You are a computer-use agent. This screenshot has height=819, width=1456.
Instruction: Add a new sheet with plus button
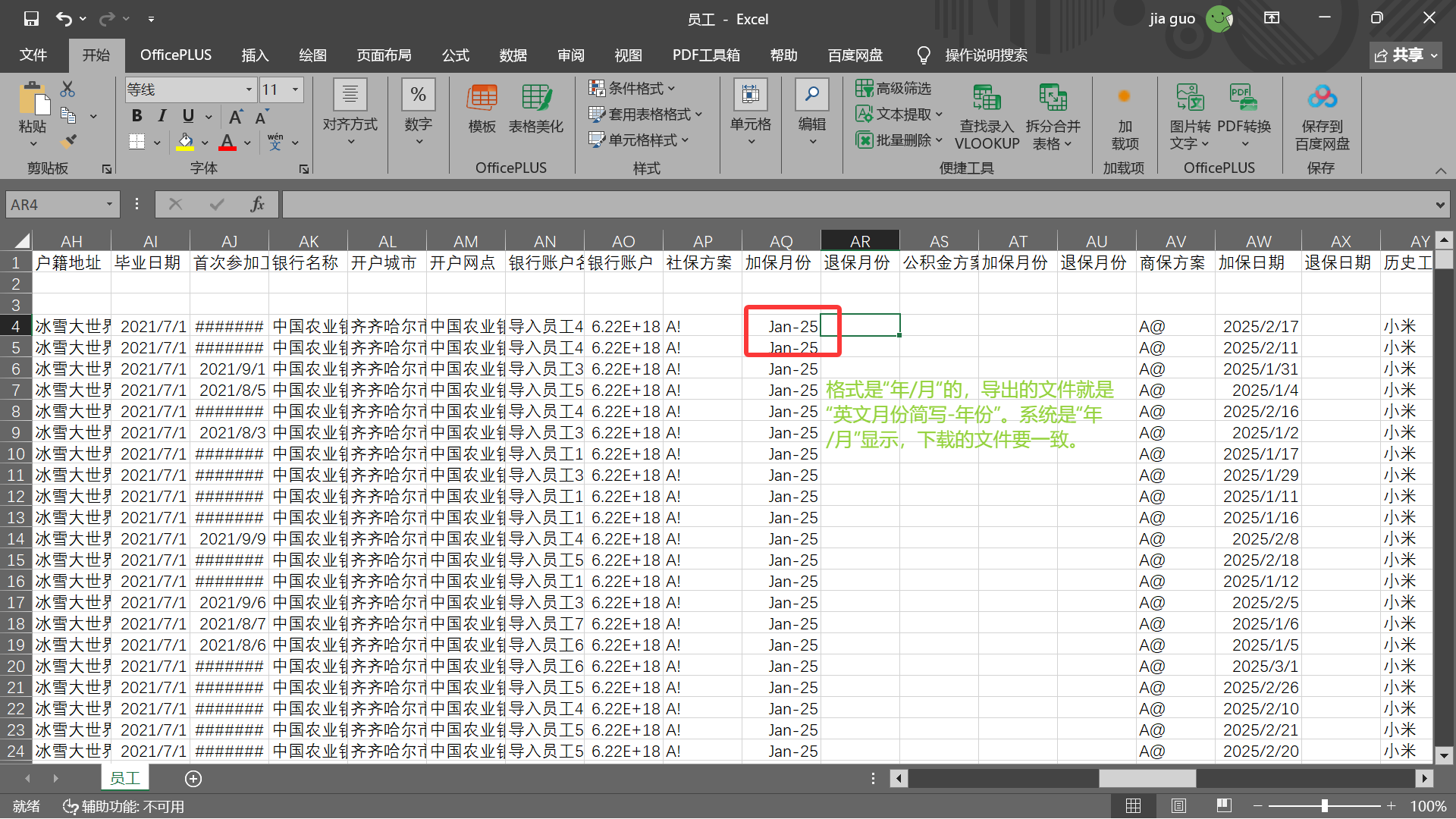click(193, 779)
